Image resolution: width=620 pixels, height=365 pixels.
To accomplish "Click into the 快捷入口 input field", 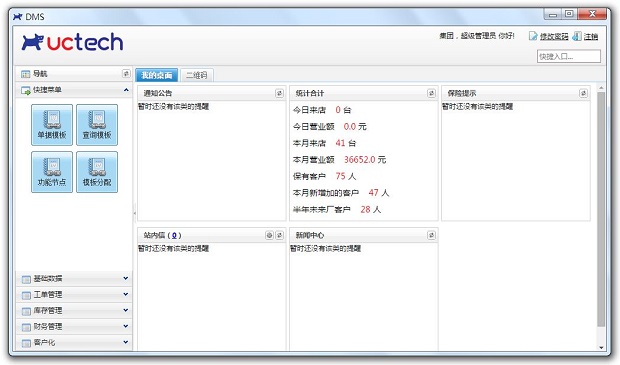I will click(x=569, y=57).
